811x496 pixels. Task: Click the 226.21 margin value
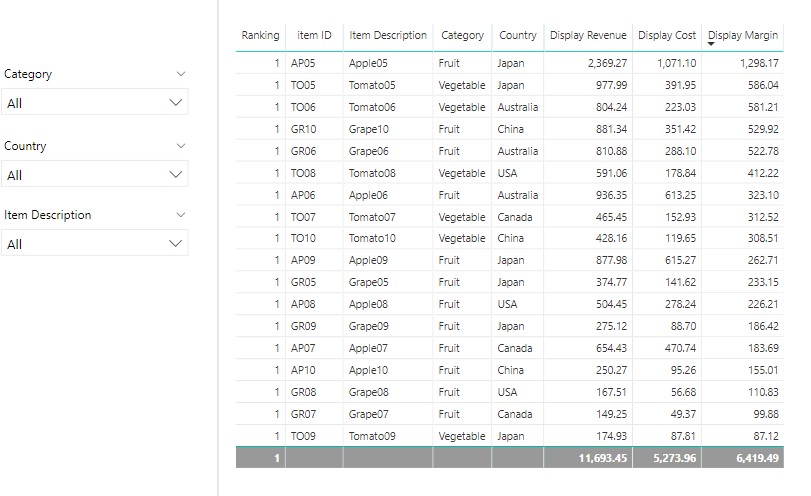pos(763,304)
